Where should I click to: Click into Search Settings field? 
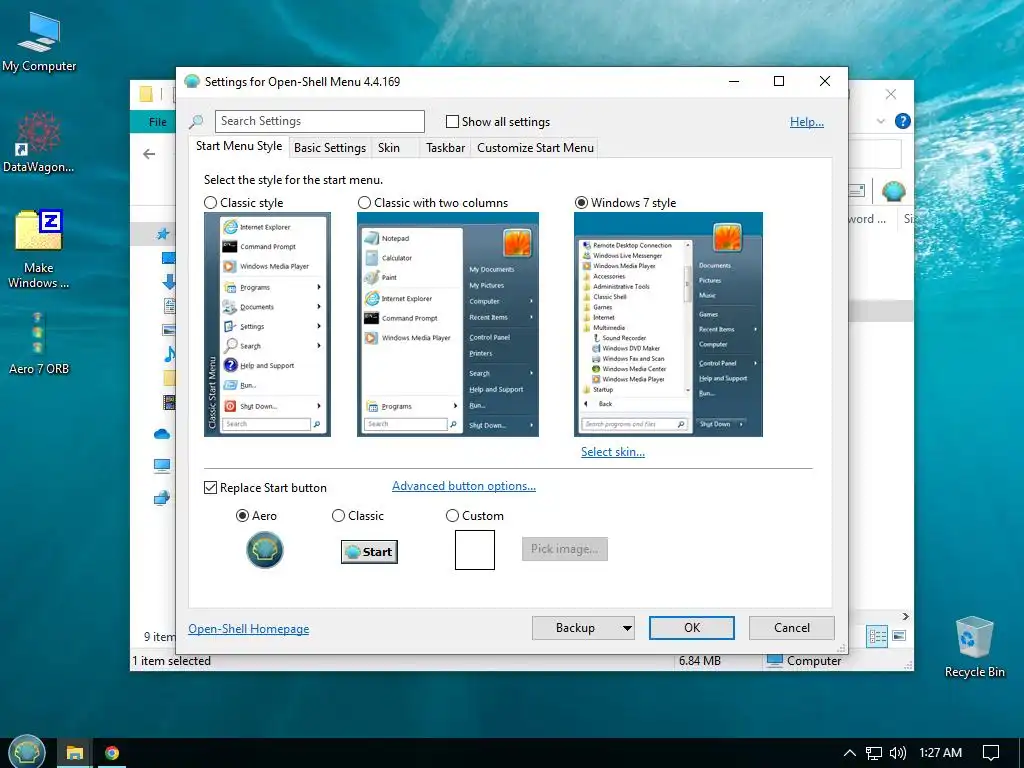click(x=319, y=121)
